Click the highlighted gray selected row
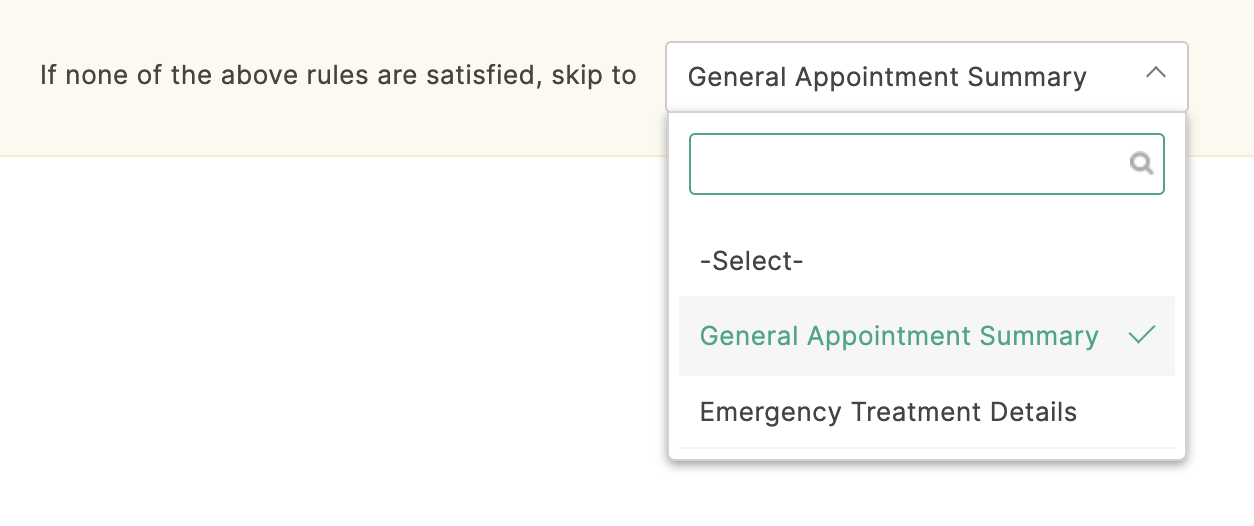 click(926, 336)
